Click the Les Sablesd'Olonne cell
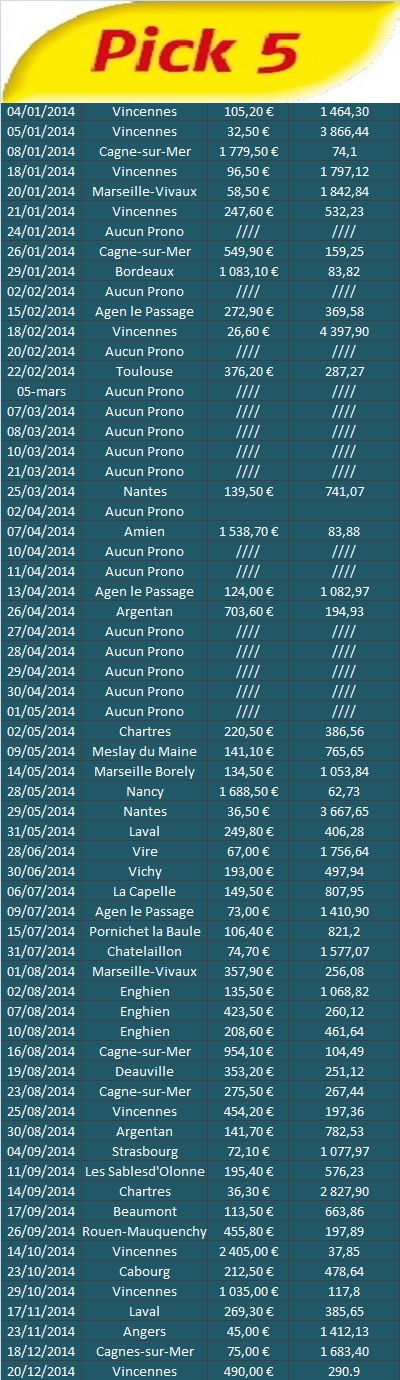400x1380 pixels. coord(145,1171)
